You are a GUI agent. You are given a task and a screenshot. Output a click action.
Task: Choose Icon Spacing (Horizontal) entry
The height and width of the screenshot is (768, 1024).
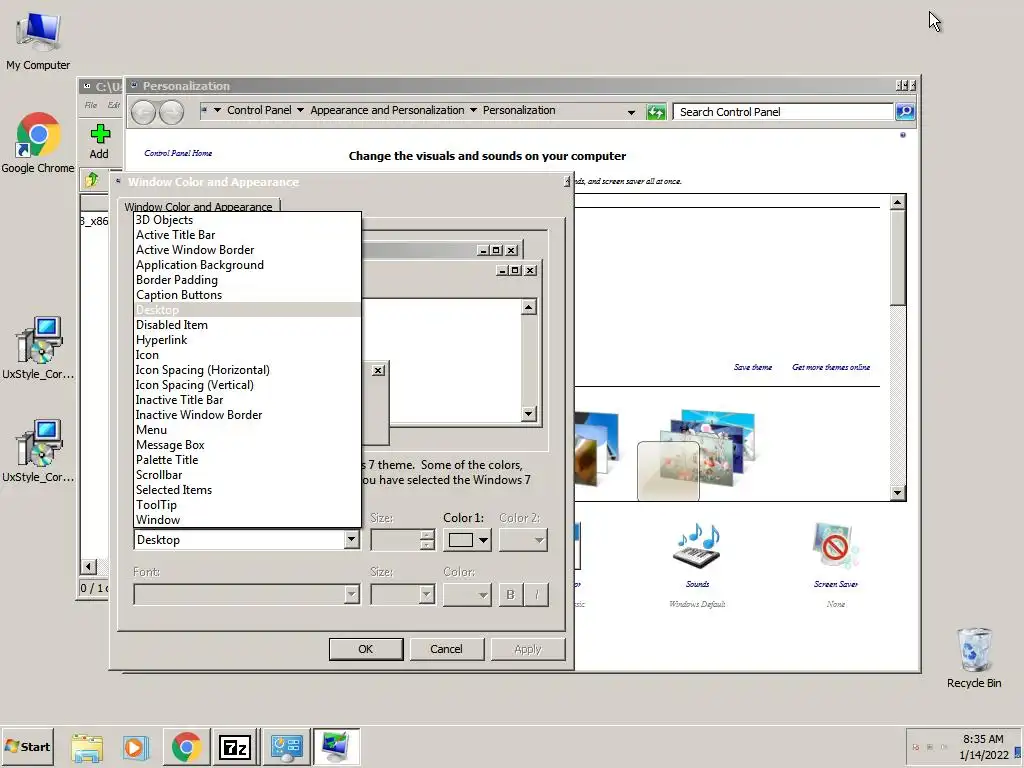coord(247,370)
